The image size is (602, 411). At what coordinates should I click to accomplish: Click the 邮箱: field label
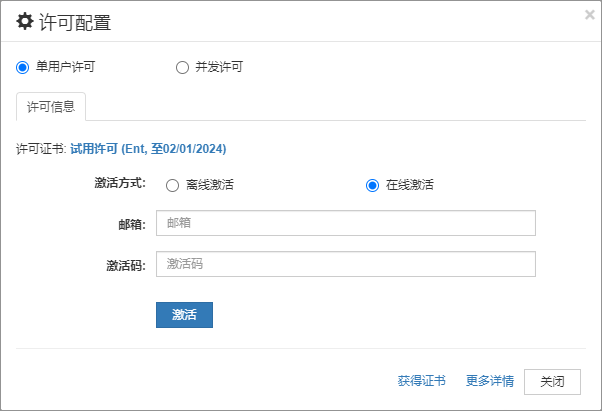click(x=132, y=224)
